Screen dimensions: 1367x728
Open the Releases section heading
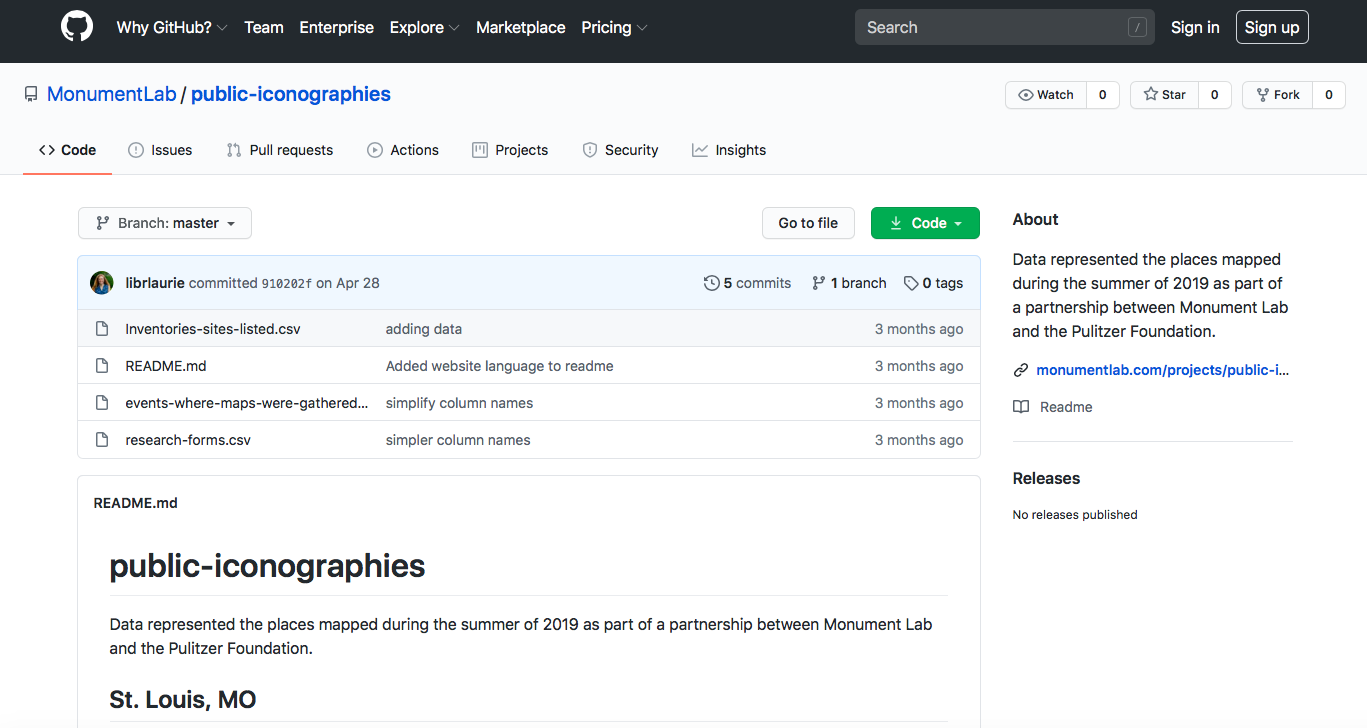1046,478
